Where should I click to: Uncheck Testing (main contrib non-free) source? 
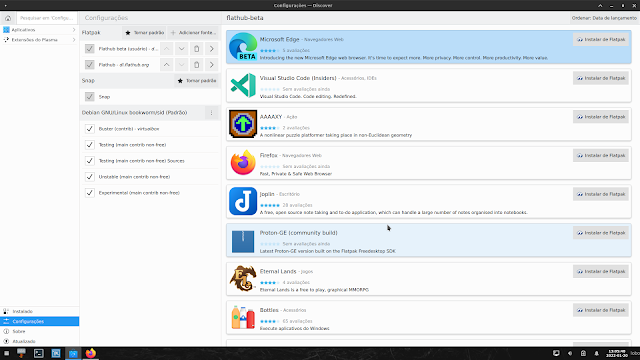tap(90, 145)
